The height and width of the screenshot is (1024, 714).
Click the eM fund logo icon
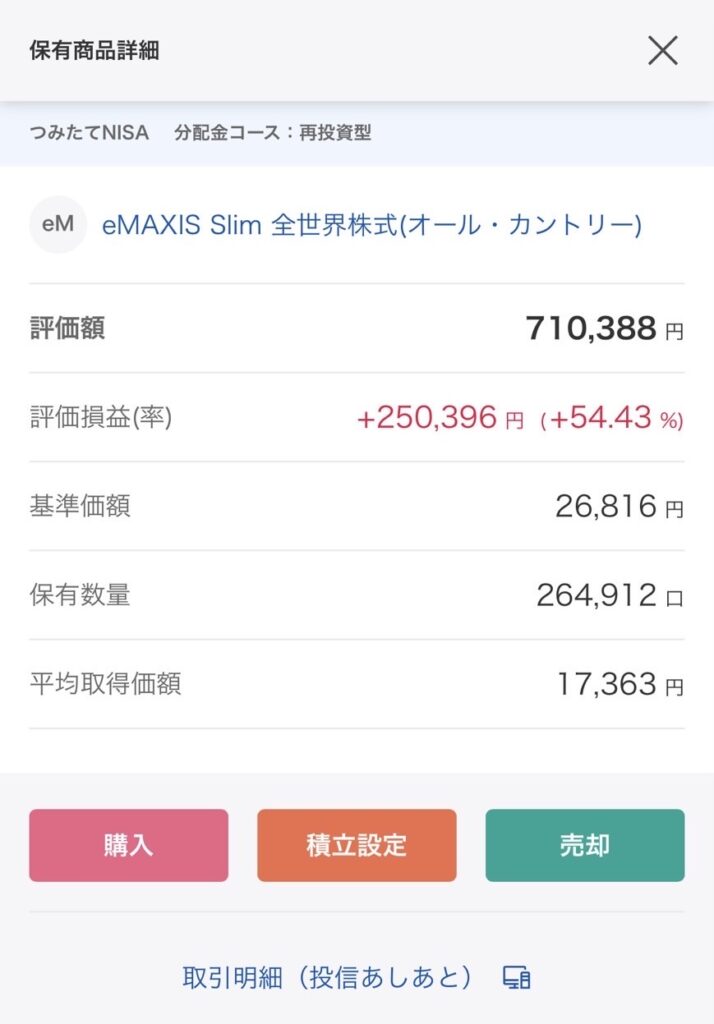coord(58,224)
